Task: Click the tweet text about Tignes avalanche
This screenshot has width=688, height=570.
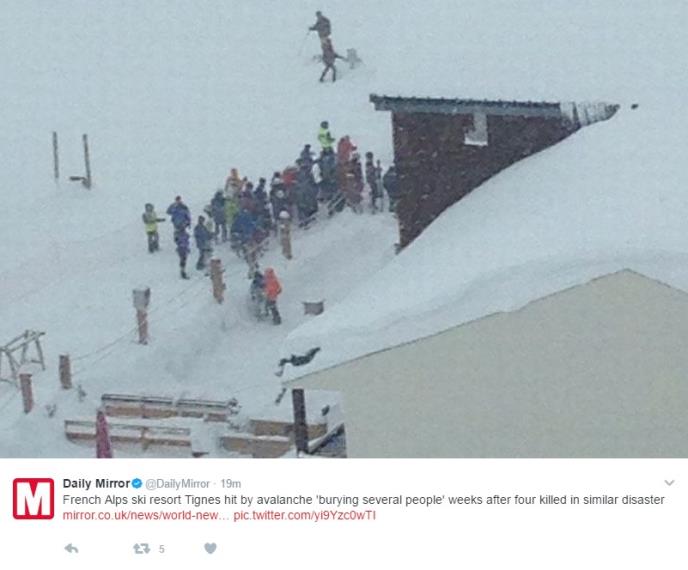Action: [363, 500]
